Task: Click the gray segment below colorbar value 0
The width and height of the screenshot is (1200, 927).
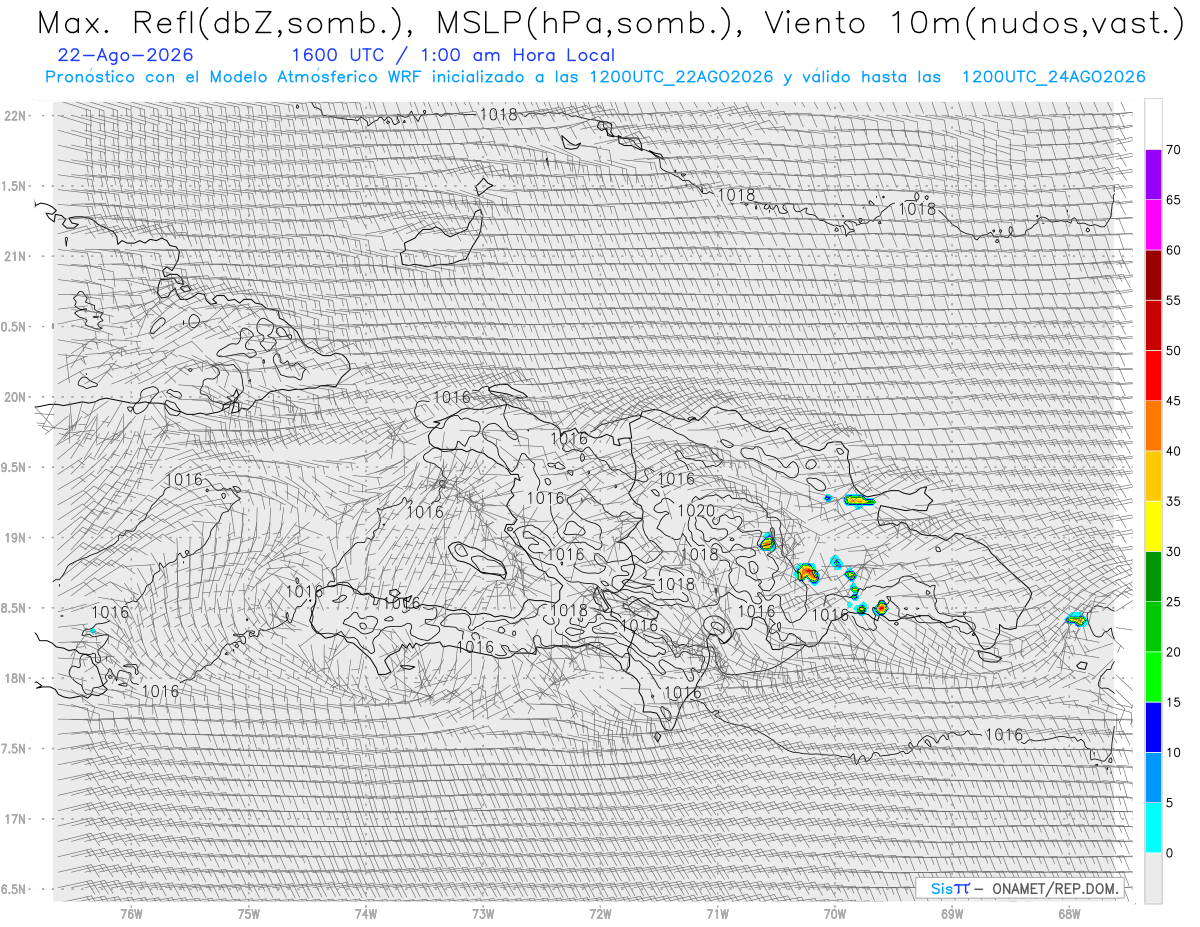Action: click(x=1153, y=878)
